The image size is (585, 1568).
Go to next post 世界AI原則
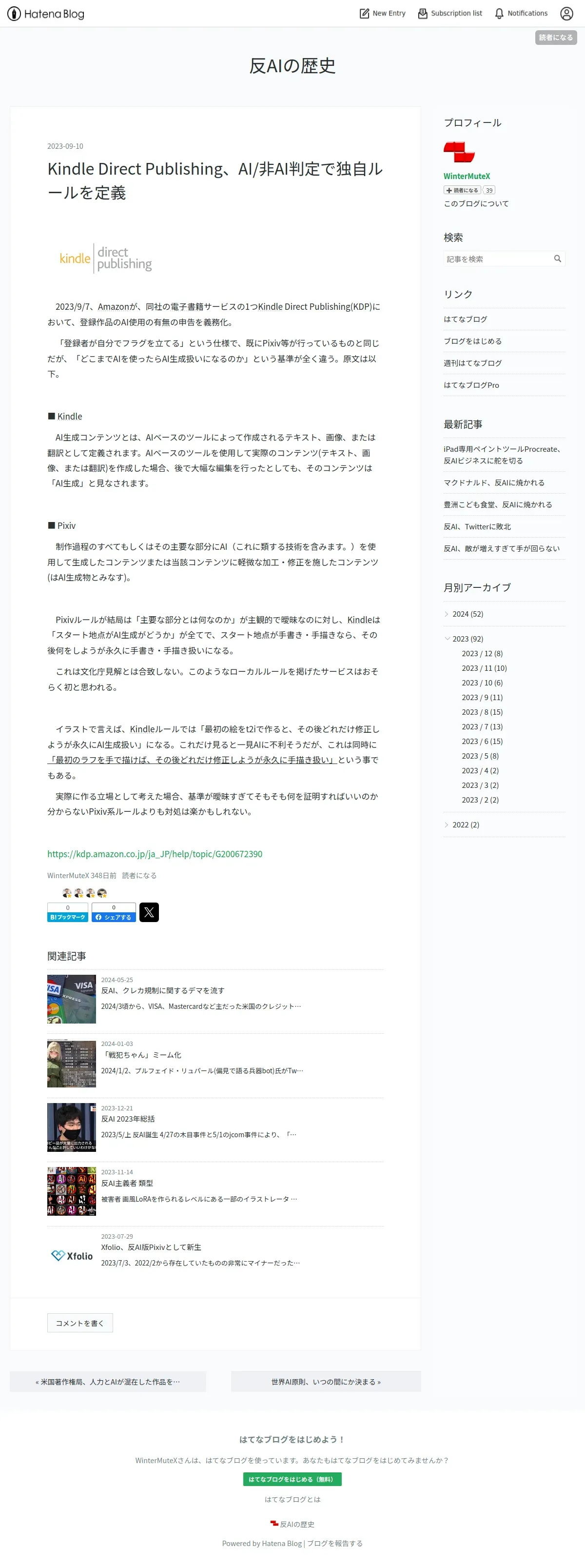pyautogui.click(x=326, y=1382)
